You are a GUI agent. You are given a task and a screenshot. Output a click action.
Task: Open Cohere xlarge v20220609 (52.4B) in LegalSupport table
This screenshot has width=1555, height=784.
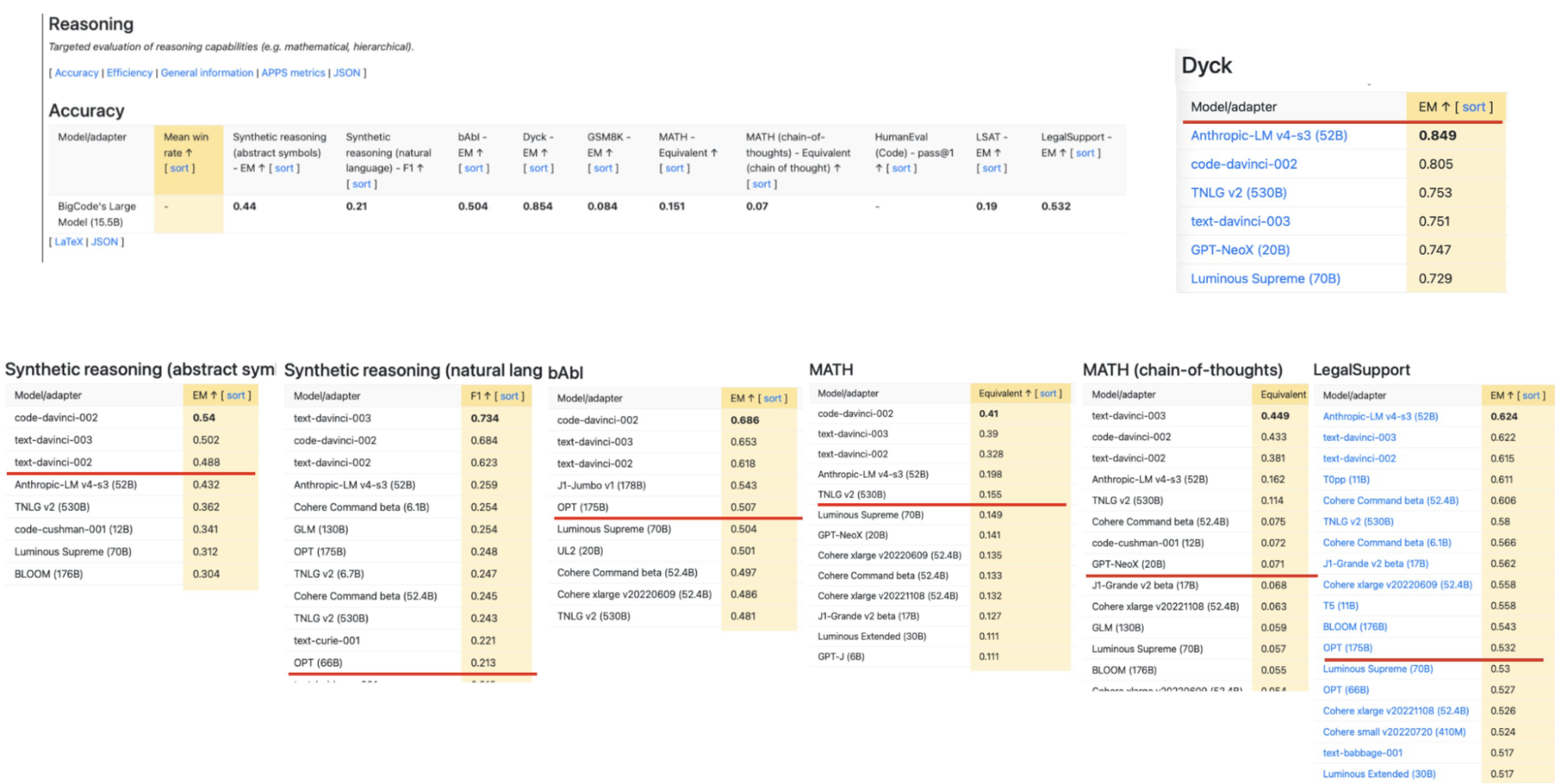tap(1397, 585)
